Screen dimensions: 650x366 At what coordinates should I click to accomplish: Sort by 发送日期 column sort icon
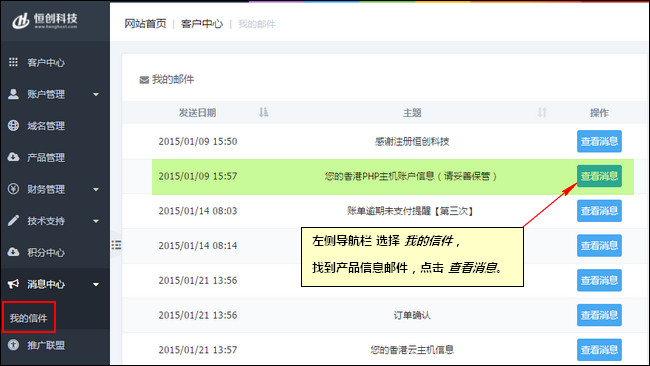(264, 112)
